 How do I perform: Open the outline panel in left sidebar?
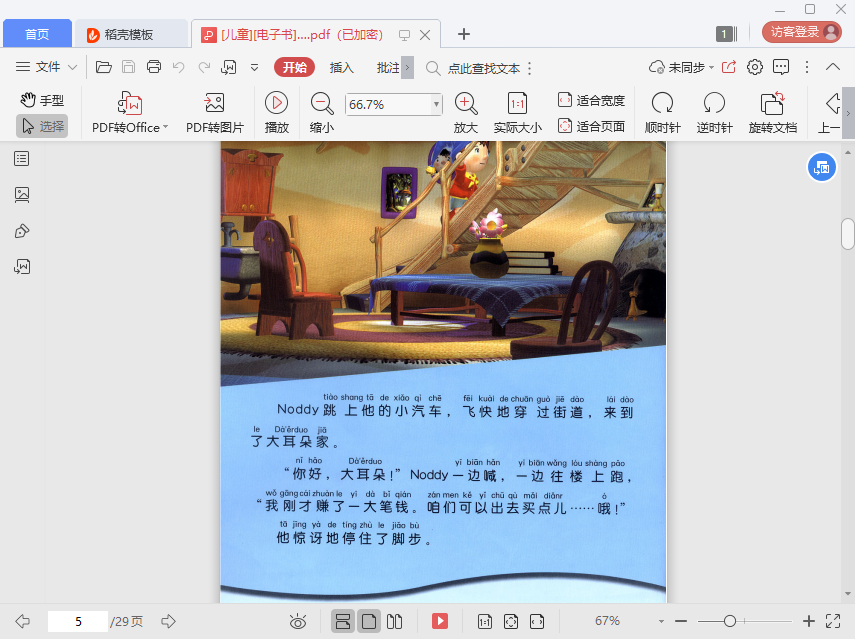click(22, 159)
